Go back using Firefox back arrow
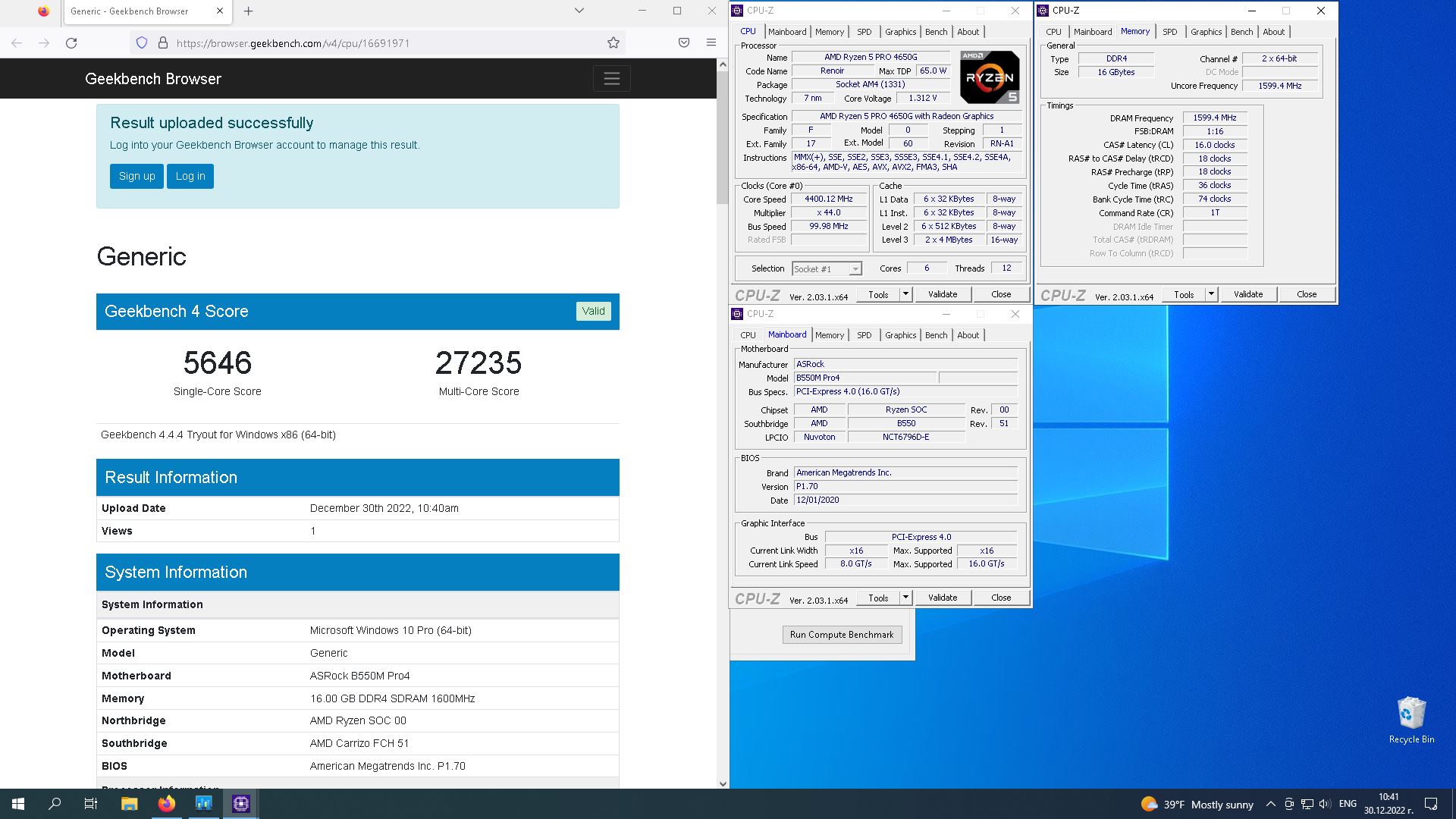Image resolution: width=1456 pixels, height=819 pixels. tap(17, 43)
